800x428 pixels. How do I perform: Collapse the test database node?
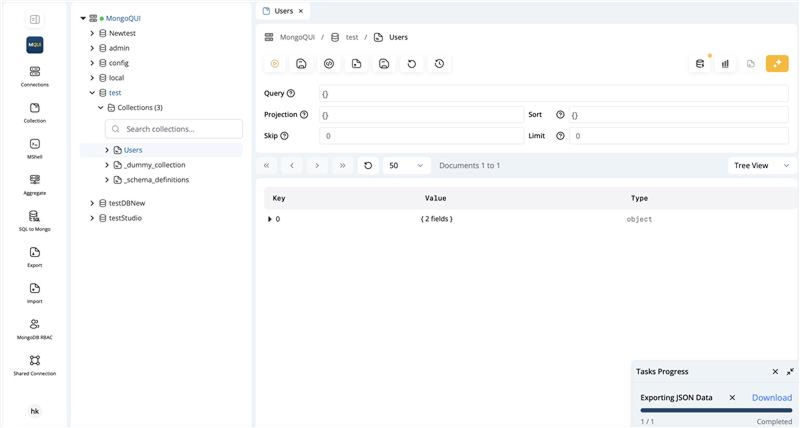(x=92, y=92)
